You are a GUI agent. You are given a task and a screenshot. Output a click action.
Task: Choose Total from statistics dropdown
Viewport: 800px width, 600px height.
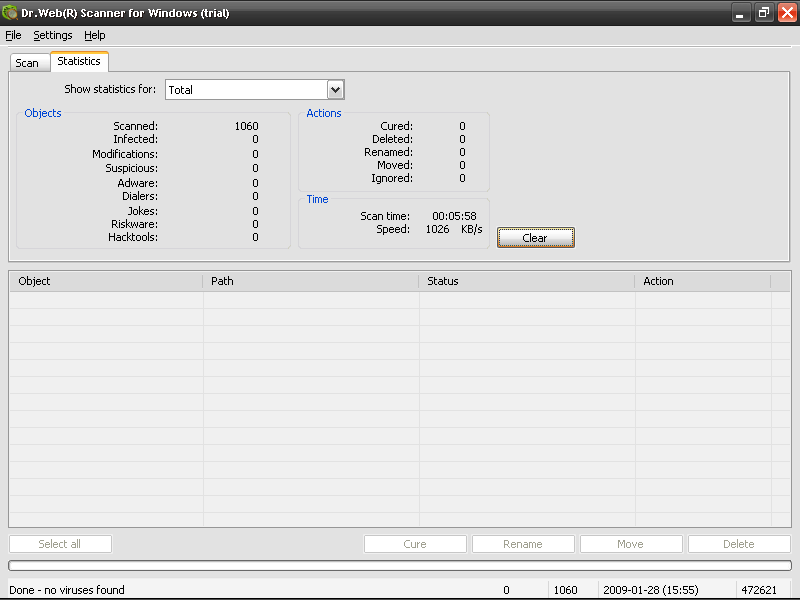(250, 89)
